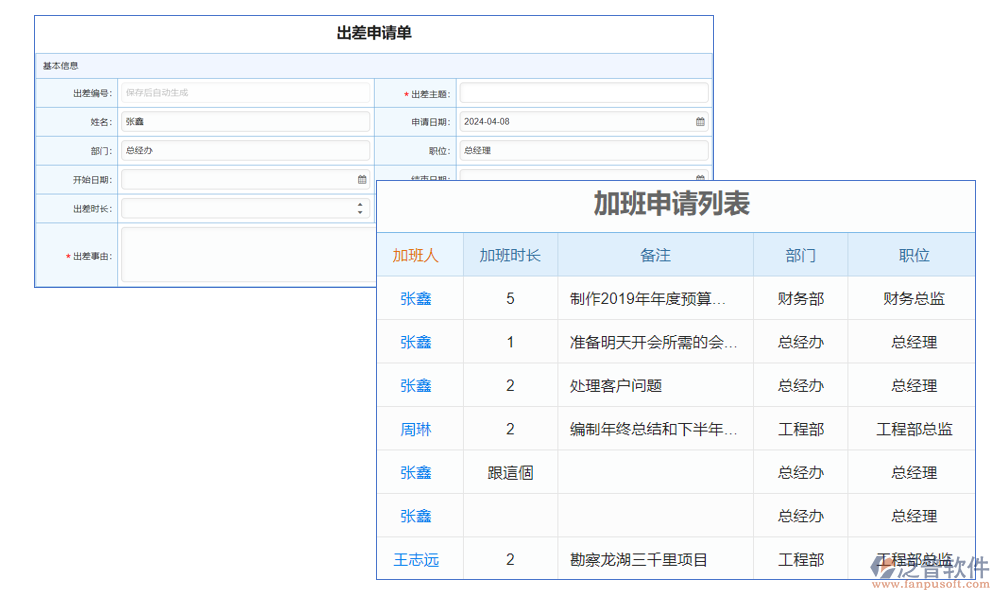Image resolution: width=1000 pixels, height=600 pixels.
Task: Click the 备注 column header
Action: click(x=655, y=255)
